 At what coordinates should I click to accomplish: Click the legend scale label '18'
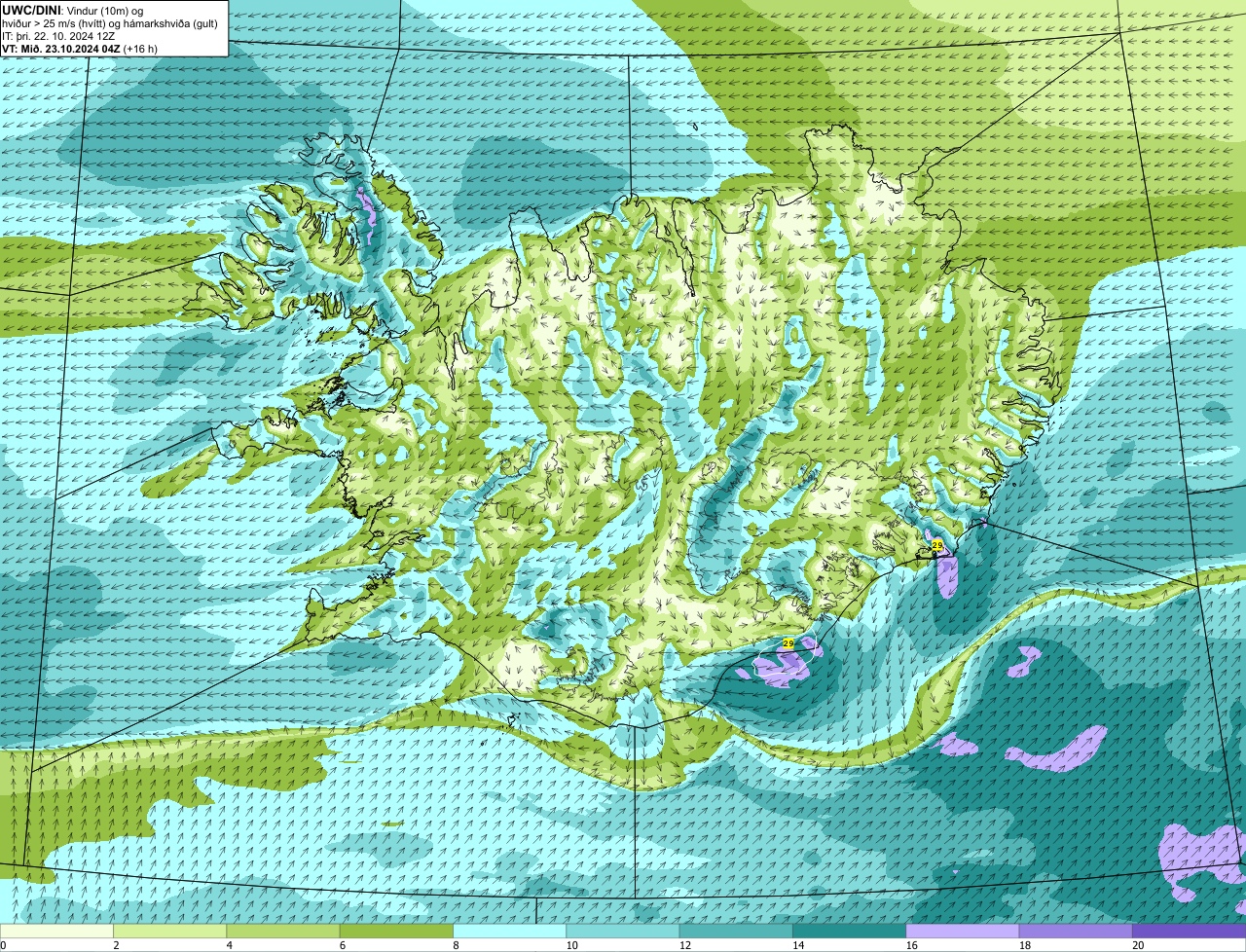(x=1024, y=945)
